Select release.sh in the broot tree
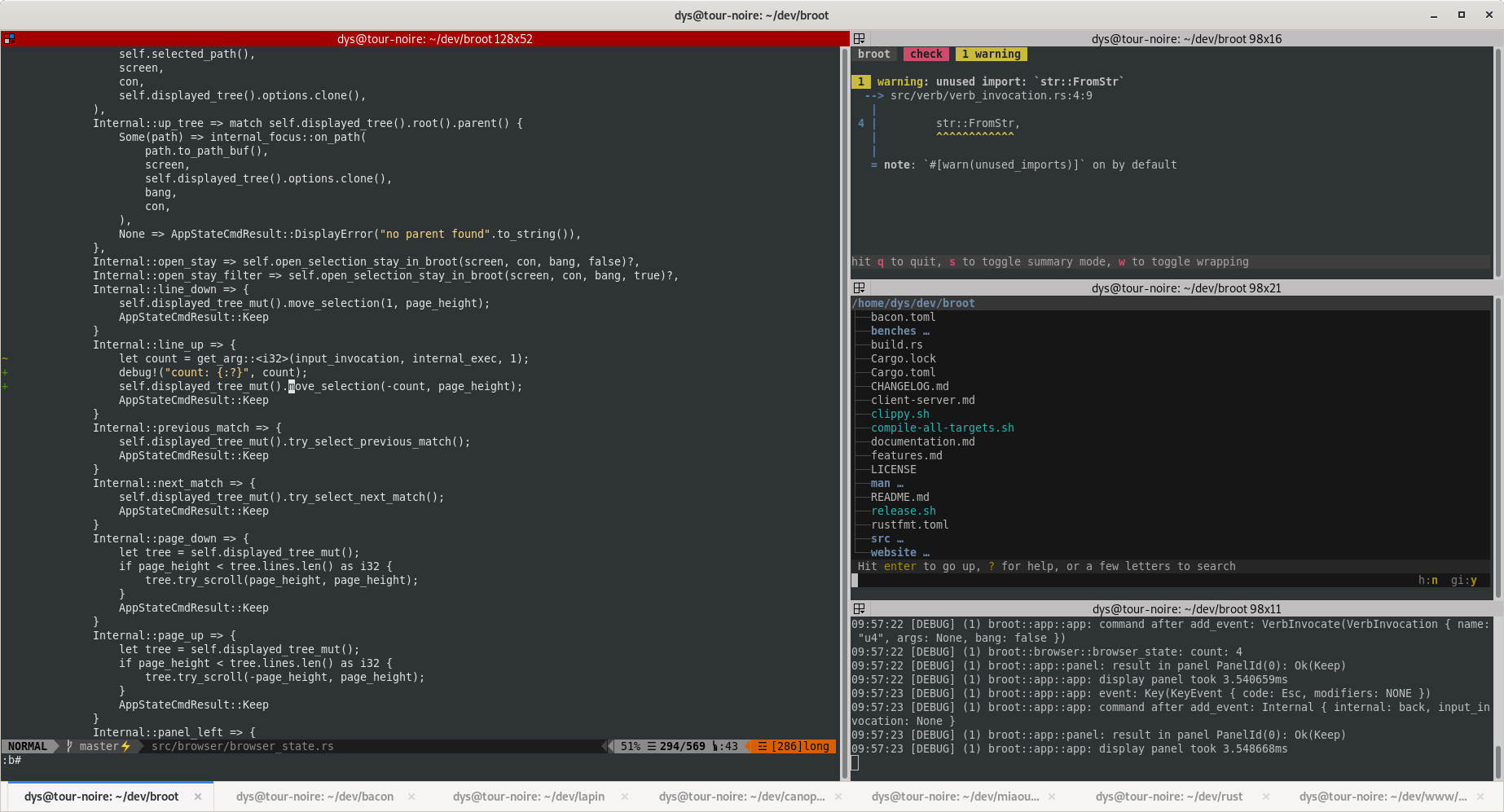Image resolution: width=1504 pixels, height=812 pixels. click(x=904, y=511)
